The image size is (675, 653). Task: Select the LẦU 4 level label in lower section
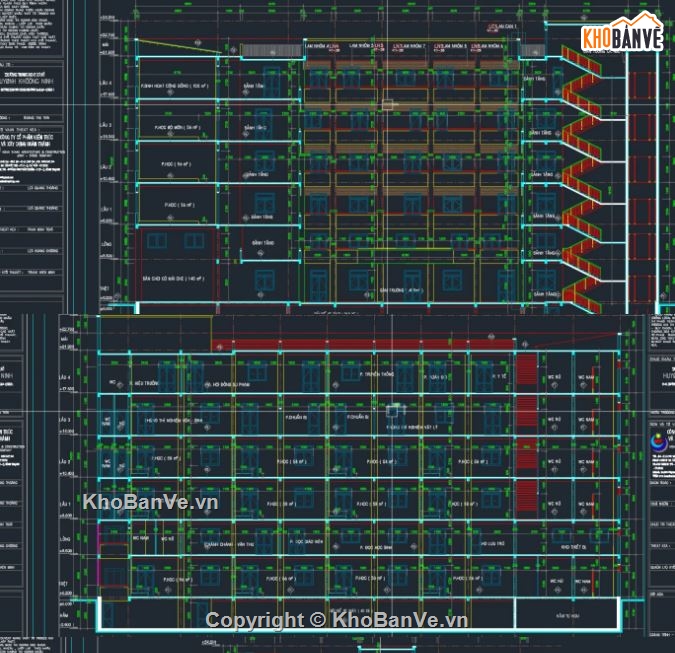coord(65,377)
